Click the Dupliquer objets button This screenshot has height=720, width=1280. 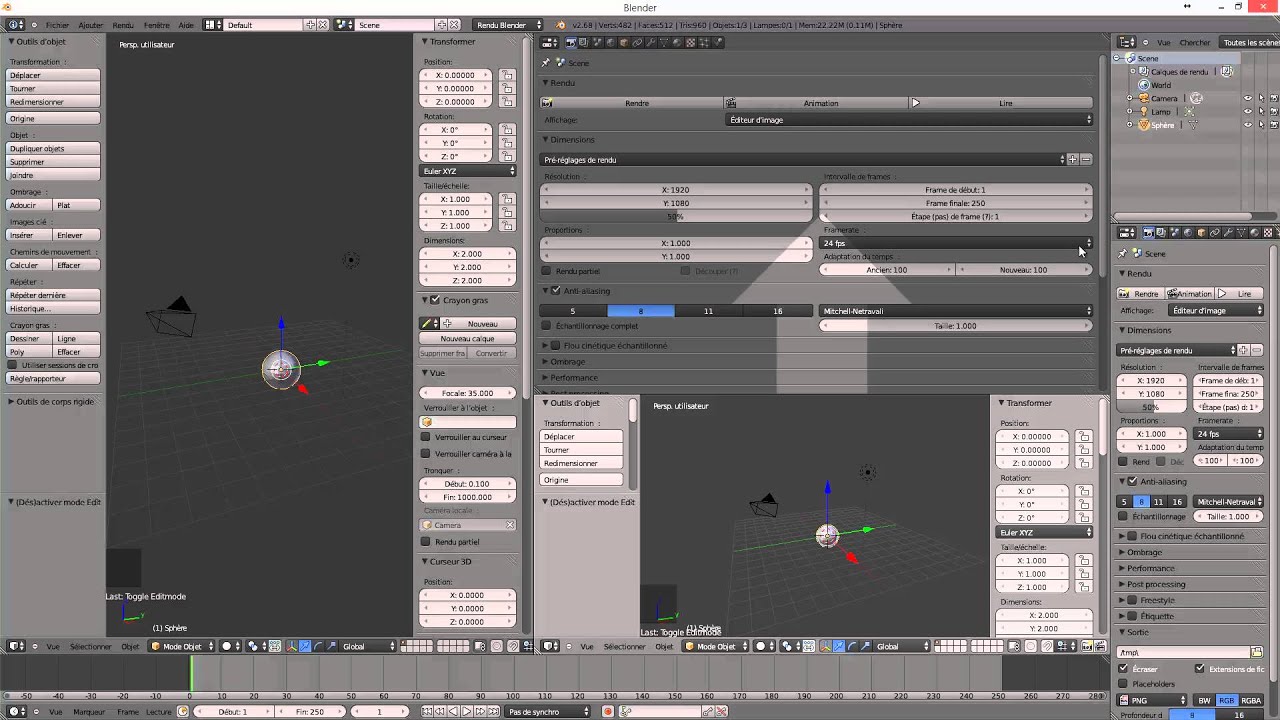click(53, 149)
